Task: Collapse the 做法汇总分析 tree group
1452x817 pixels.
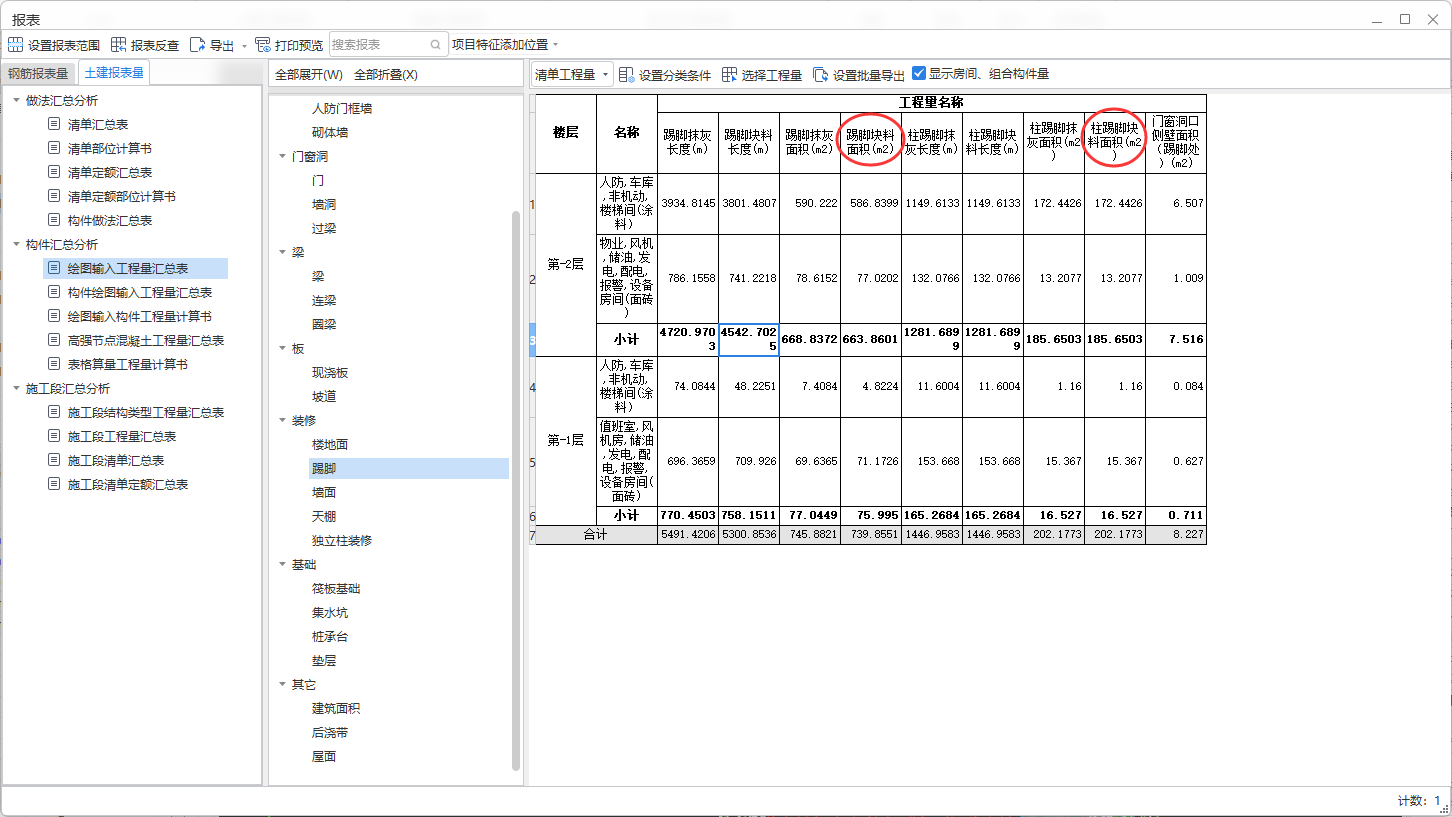Action: 16,100
